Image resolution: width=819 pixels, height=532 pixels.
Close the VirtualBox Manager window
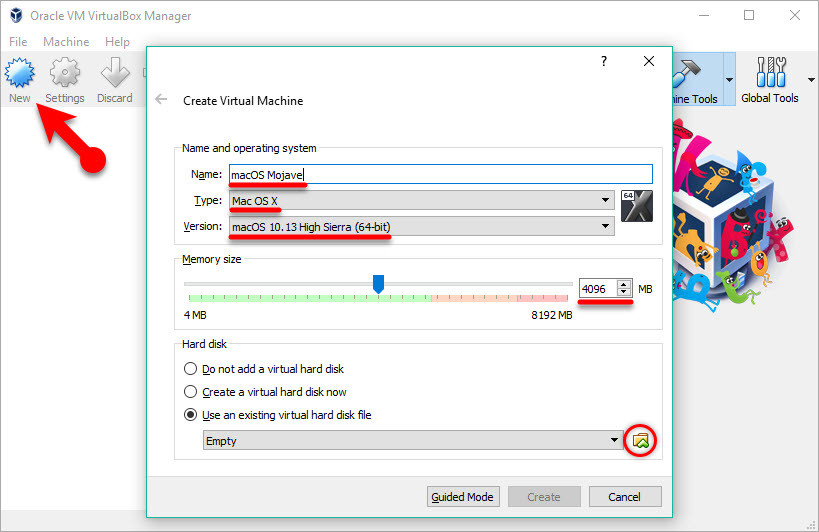(x=794, y=16)
